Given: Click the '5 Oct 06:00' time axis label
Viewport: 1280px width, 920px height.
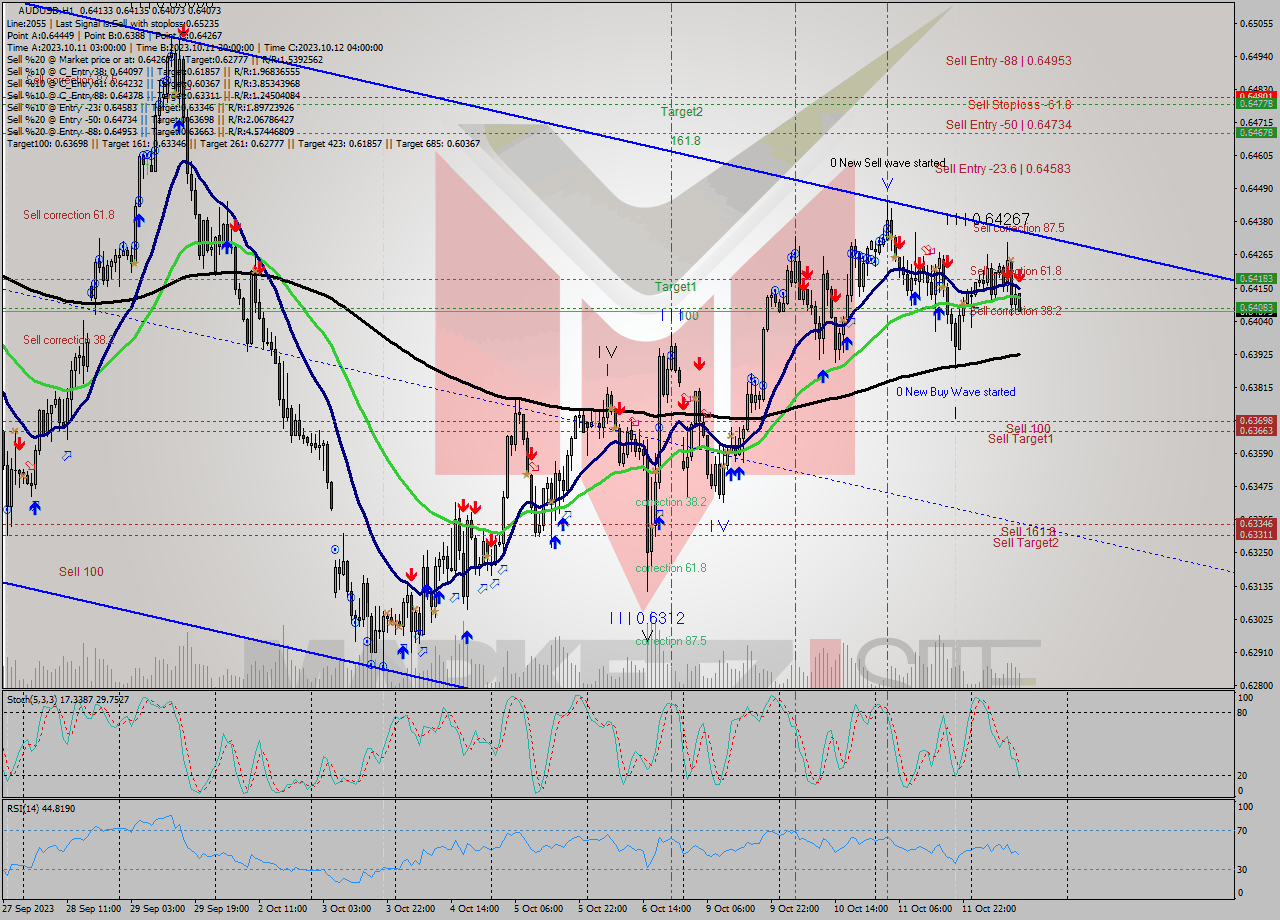Looking at the screenshot, I should coord(539,909).
